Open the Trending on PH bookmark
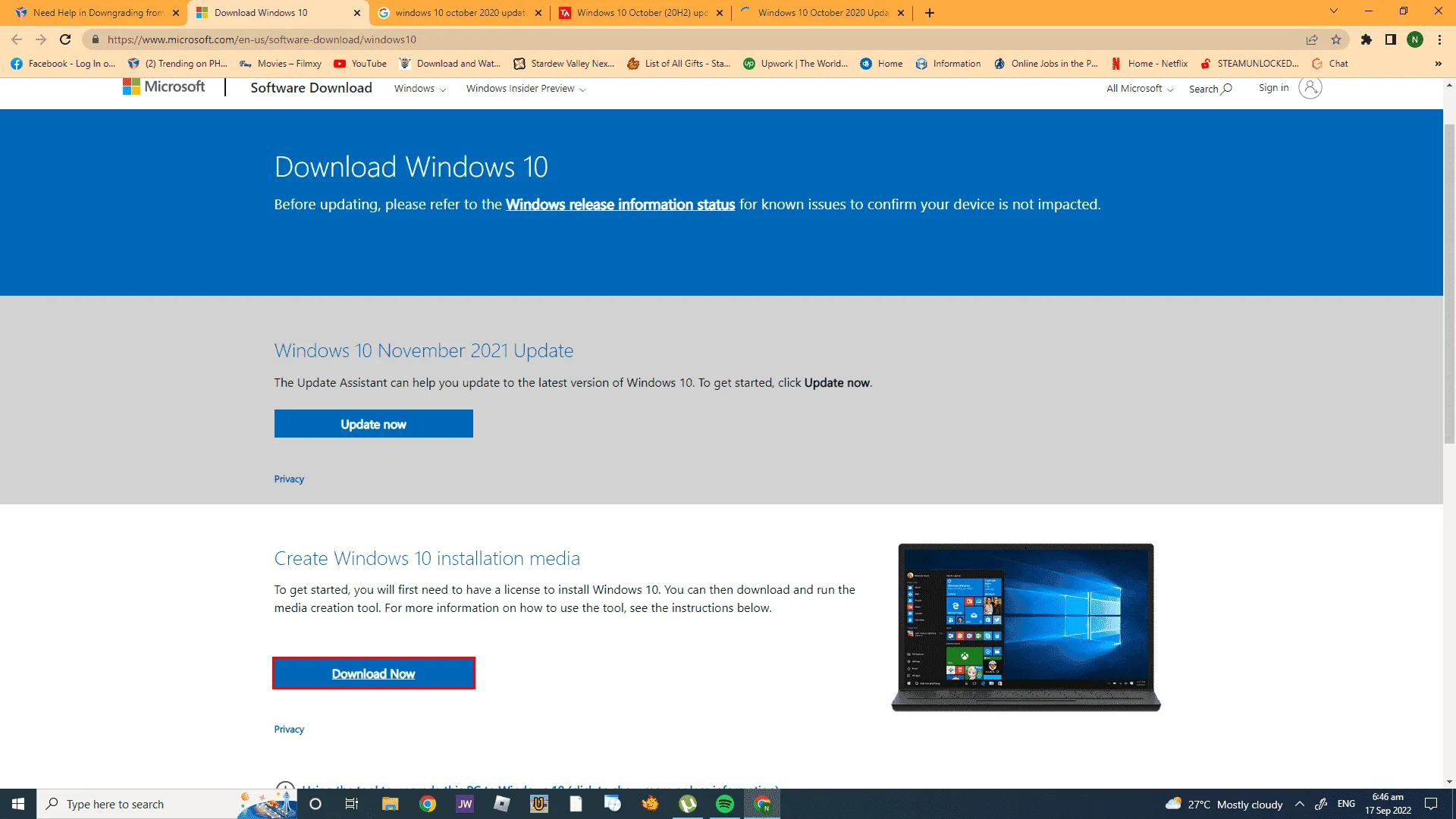Screen dimensions: 1456x819 pyautogui.click(x=177, y=64)
